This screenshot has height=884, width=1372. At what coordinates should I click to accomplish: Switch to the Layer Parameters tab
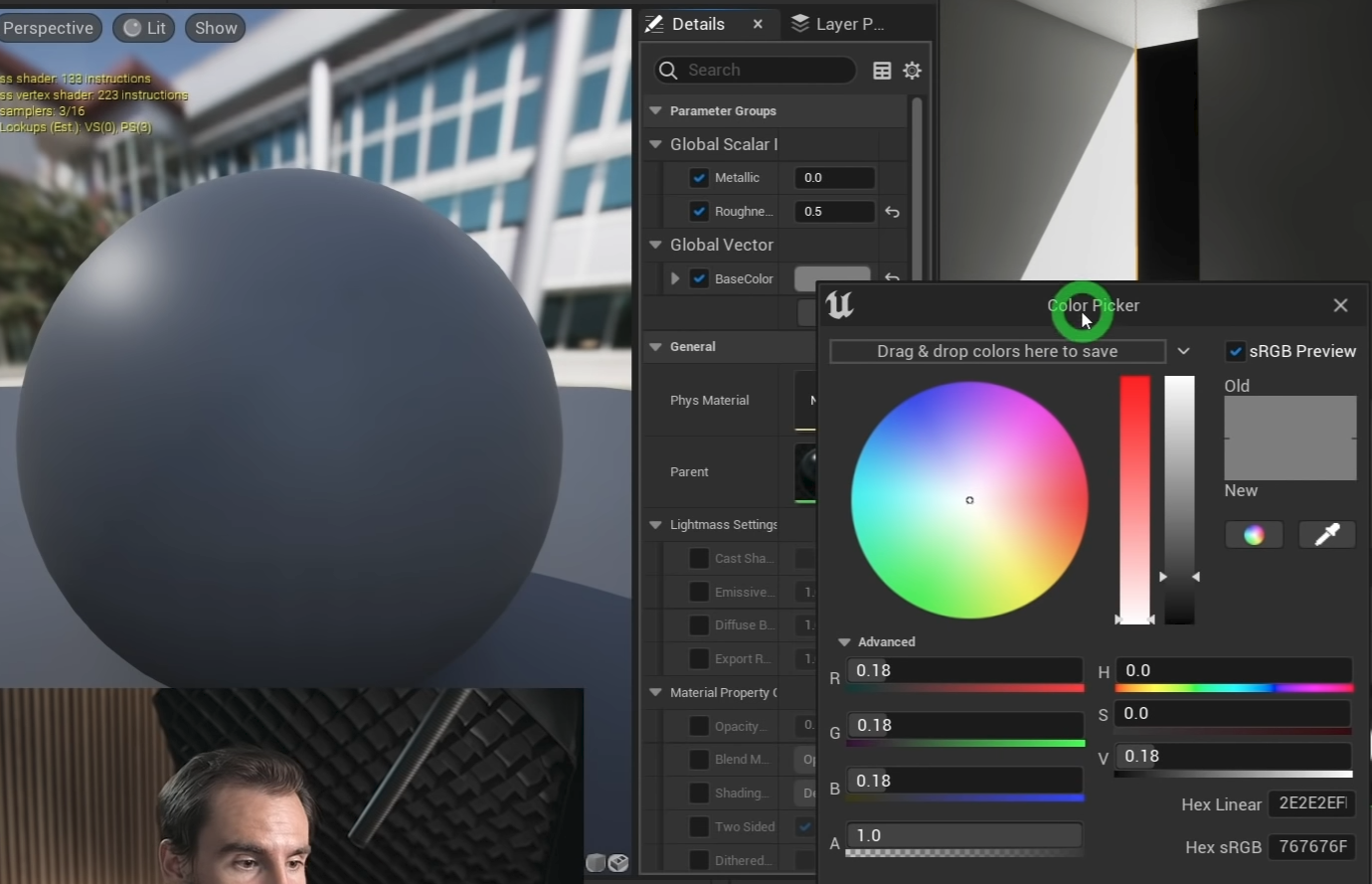(838, 24)
